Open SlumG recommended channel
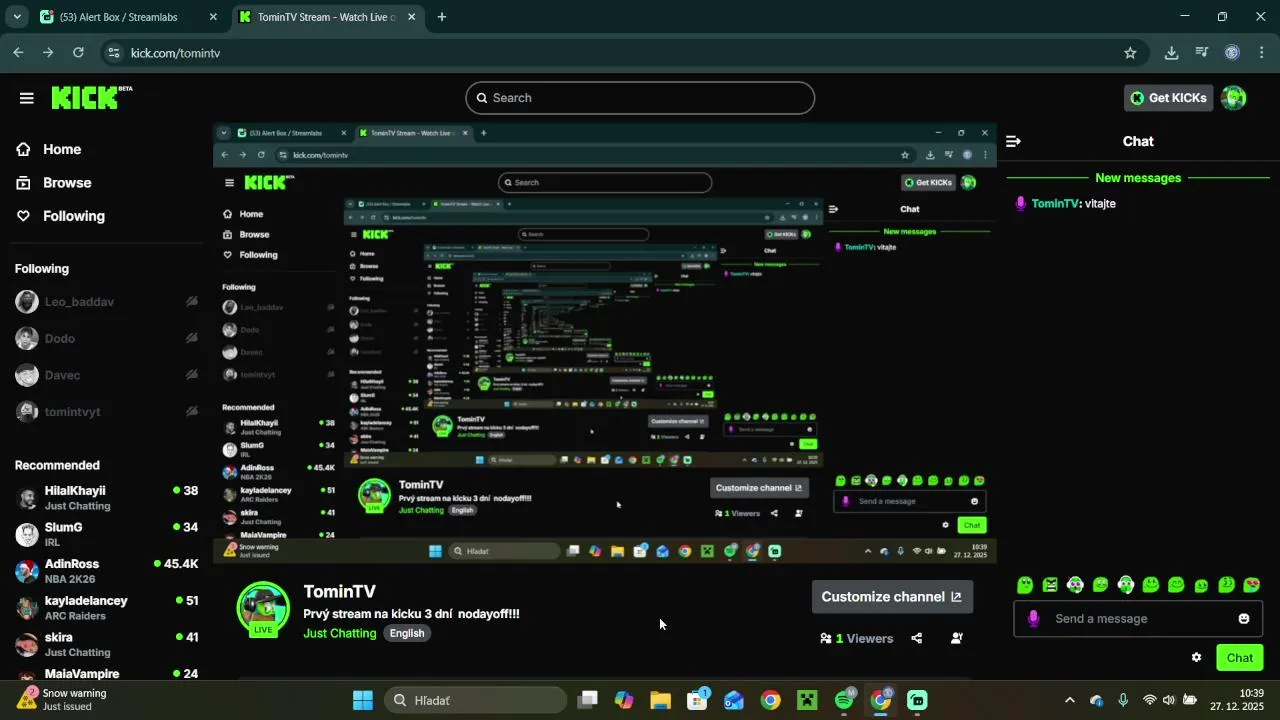The width and height of the screenshot is (1280, 720). pyautogui.click(x=106, y=535)
